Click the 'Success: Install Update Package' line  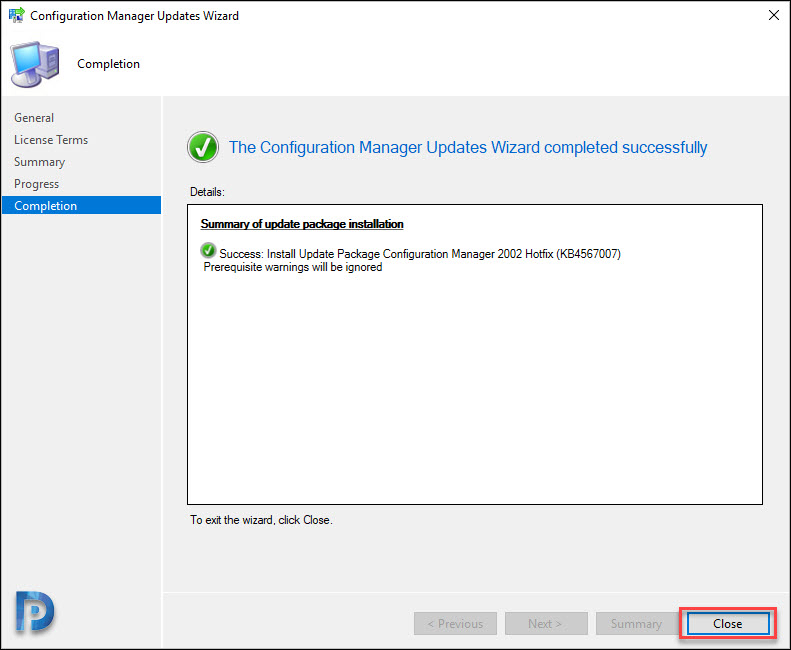coord(420,254)
